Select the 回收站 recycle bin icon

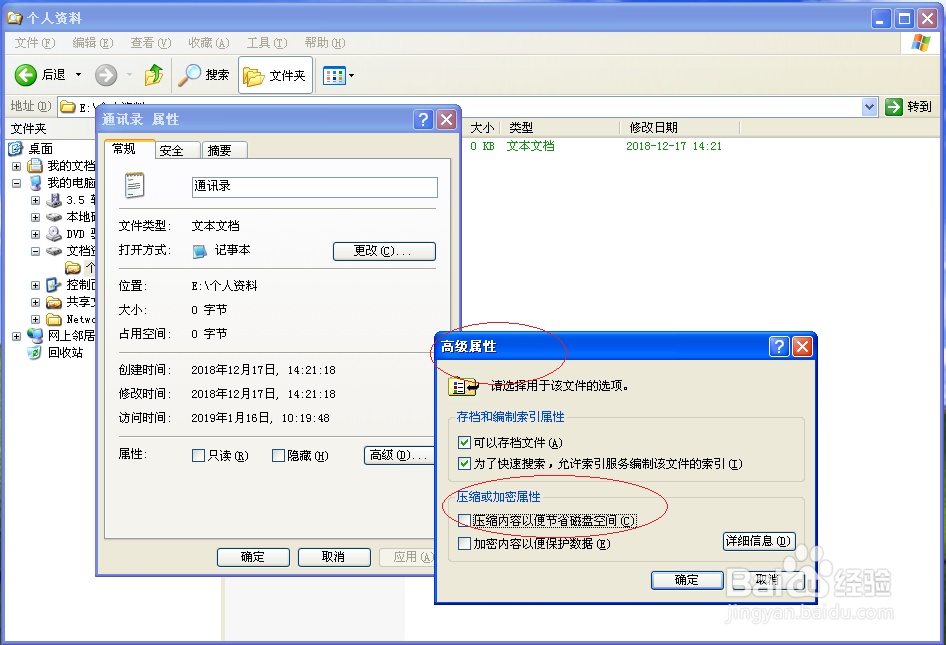coord(35,352)
